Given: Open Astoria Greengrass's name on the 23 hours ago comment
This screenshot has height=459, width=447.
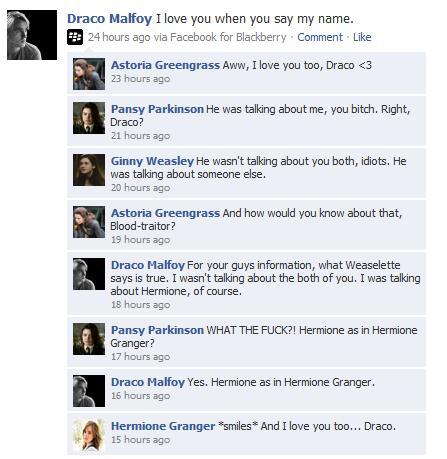Looking at the screenshot, I should [x=165, y=65].
